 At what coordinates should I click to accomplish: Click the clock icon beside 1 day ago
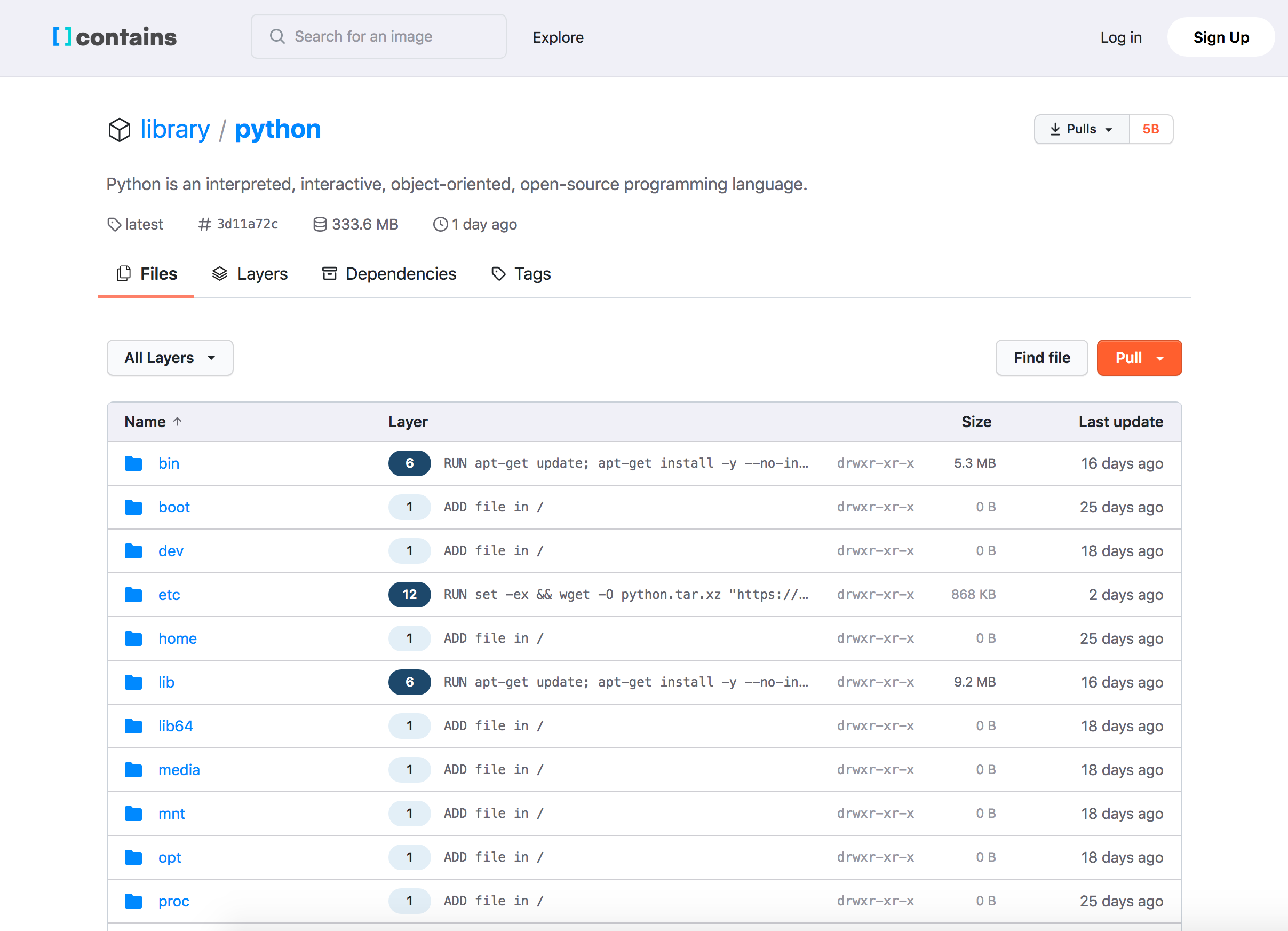pyautogui.click(x=440, y=224)
